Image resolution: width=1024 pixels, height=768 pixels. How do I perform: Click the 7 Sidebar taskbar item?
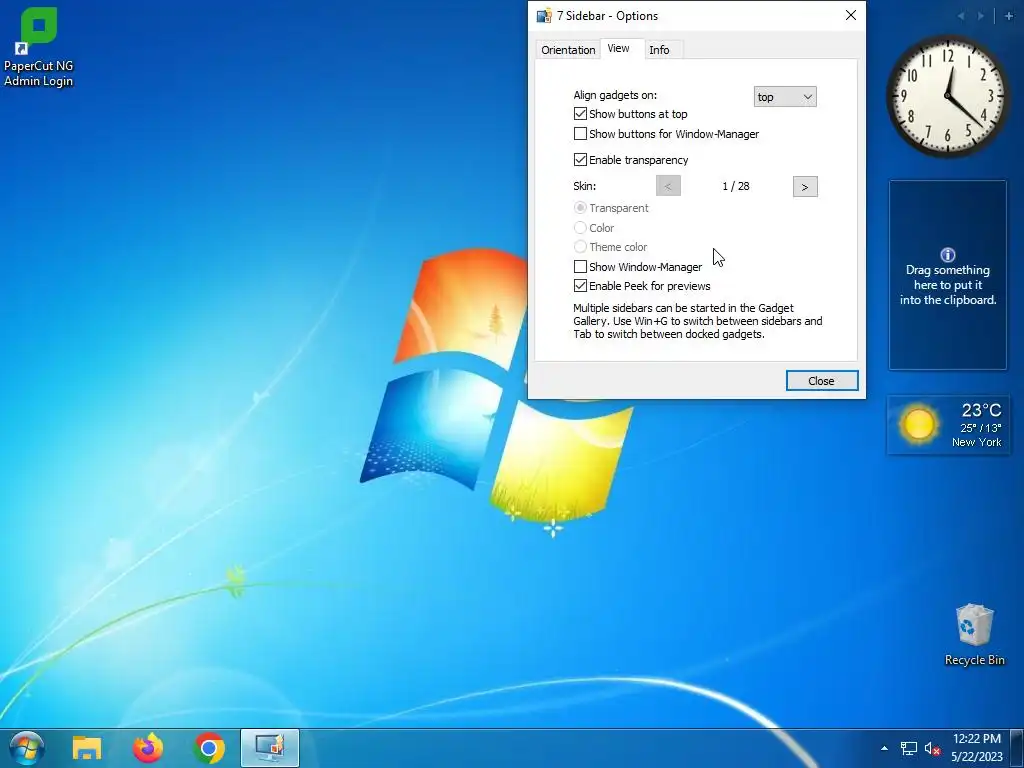[270, 748]
